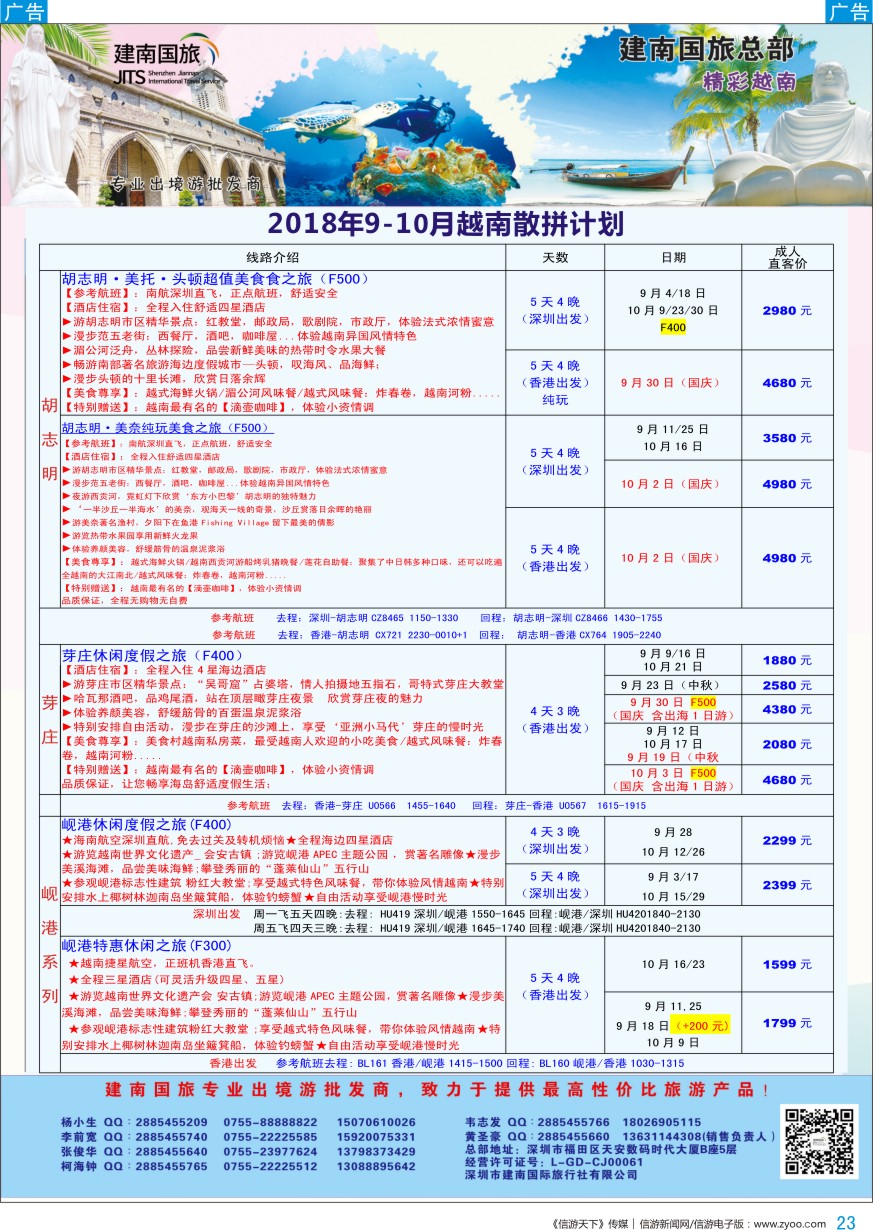Click the 日期 column header
This screenshot has width=873, height=1230.
(x=673, y=257)
